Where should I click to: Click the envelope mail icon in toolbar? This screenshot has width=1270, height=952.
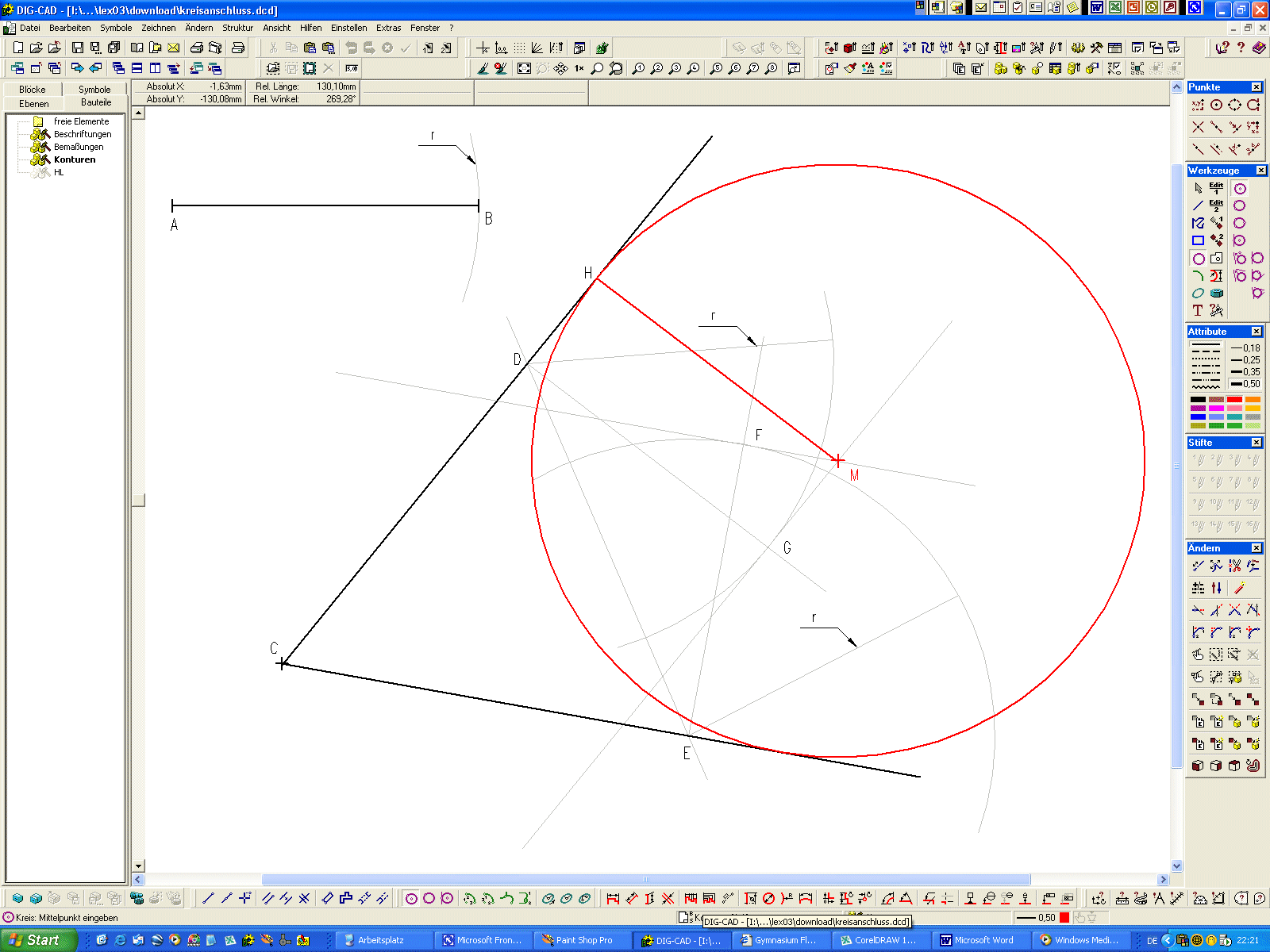[173, 48]
